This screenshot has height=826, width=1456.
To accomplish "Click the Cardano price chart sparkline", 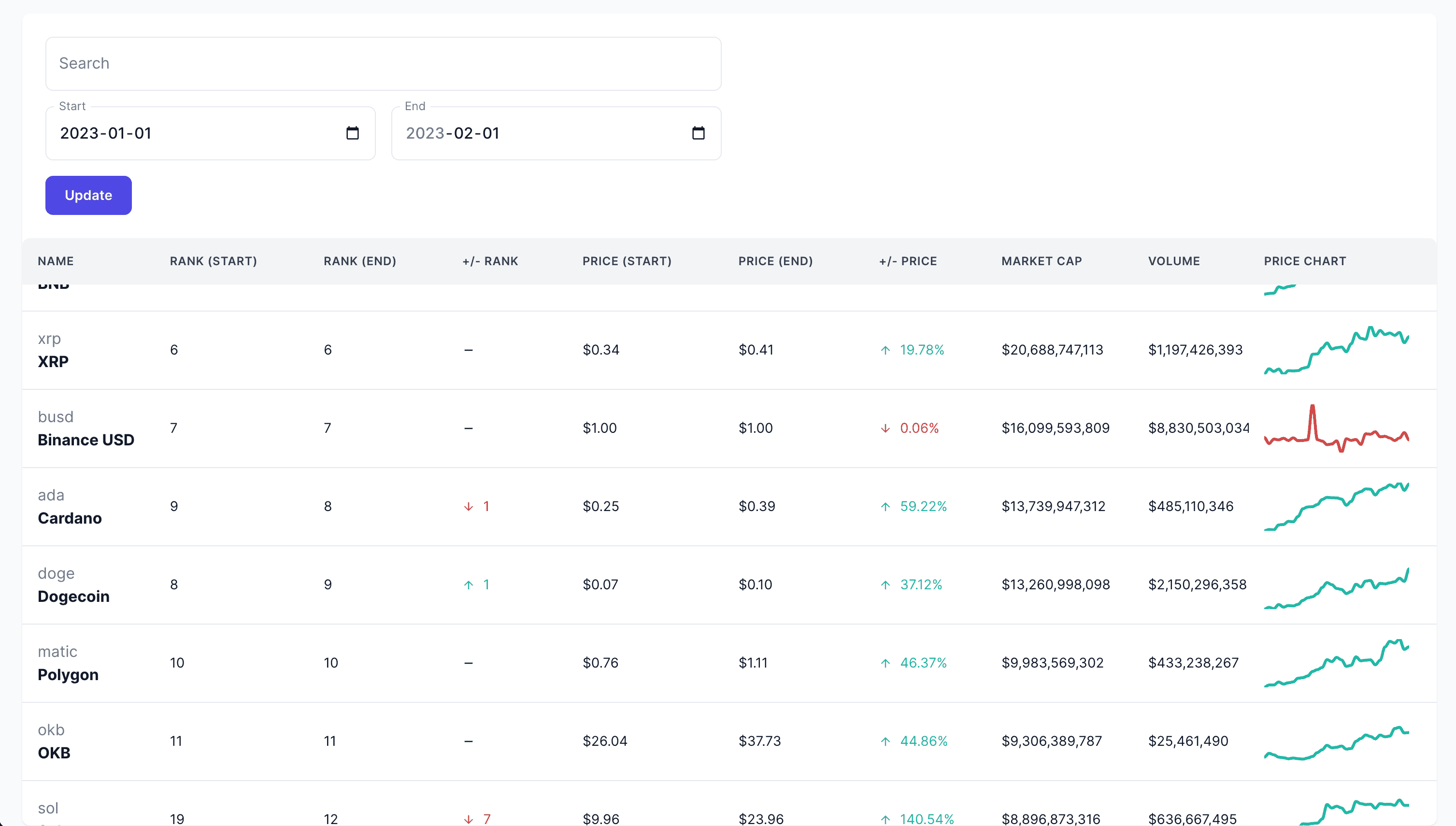I will tap(1336, 507).
